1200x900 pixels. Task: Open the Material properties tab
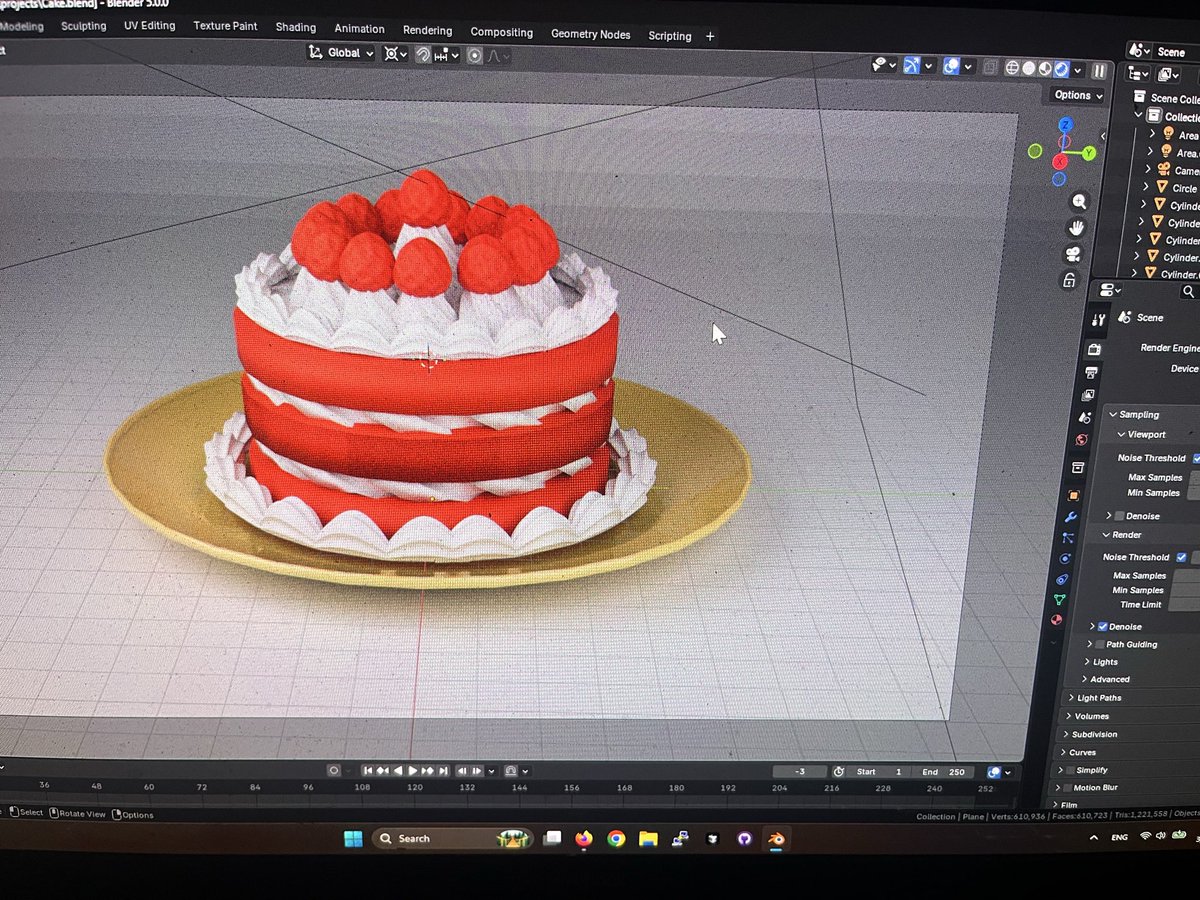[1057, 619]
